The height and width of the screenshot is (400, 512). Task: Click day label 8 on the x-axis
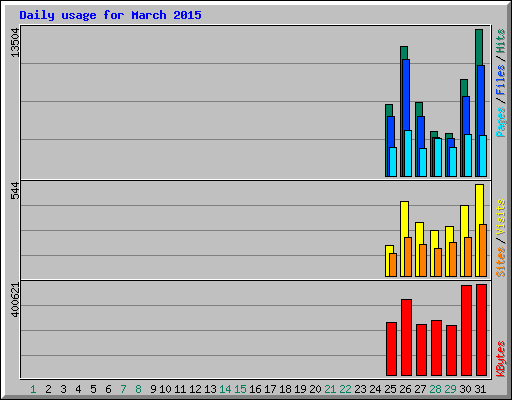(x=138, y=389)
